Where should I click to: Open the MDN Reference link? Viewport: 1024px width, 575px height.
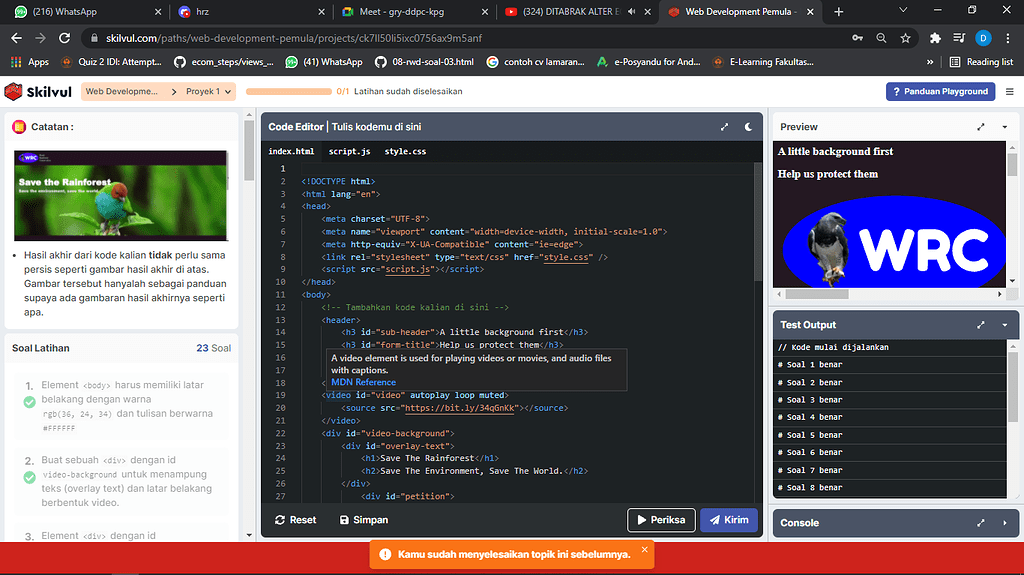(x=363, y=382)
